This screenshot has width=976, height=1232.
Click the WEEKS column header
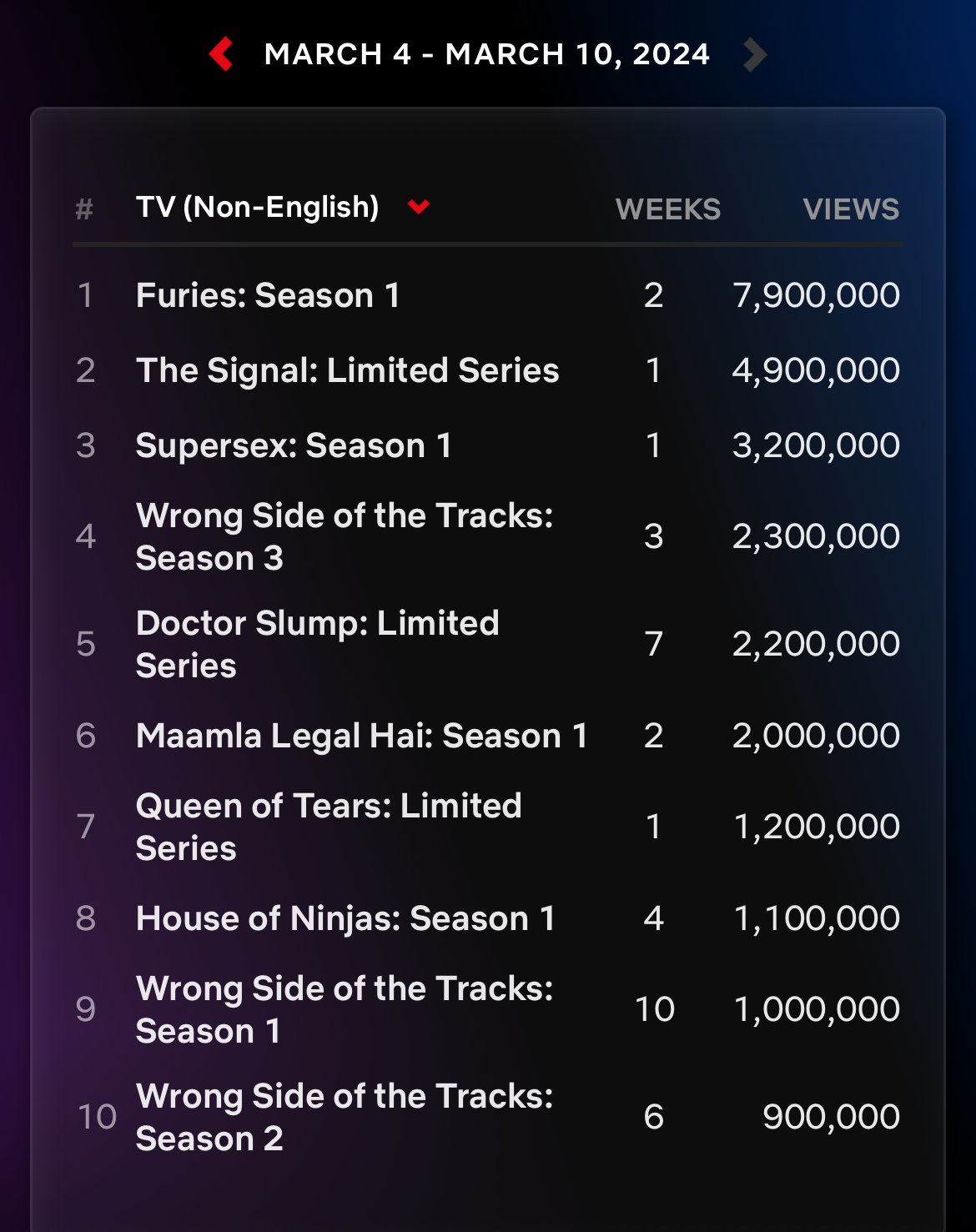click(x=667, y=209)
